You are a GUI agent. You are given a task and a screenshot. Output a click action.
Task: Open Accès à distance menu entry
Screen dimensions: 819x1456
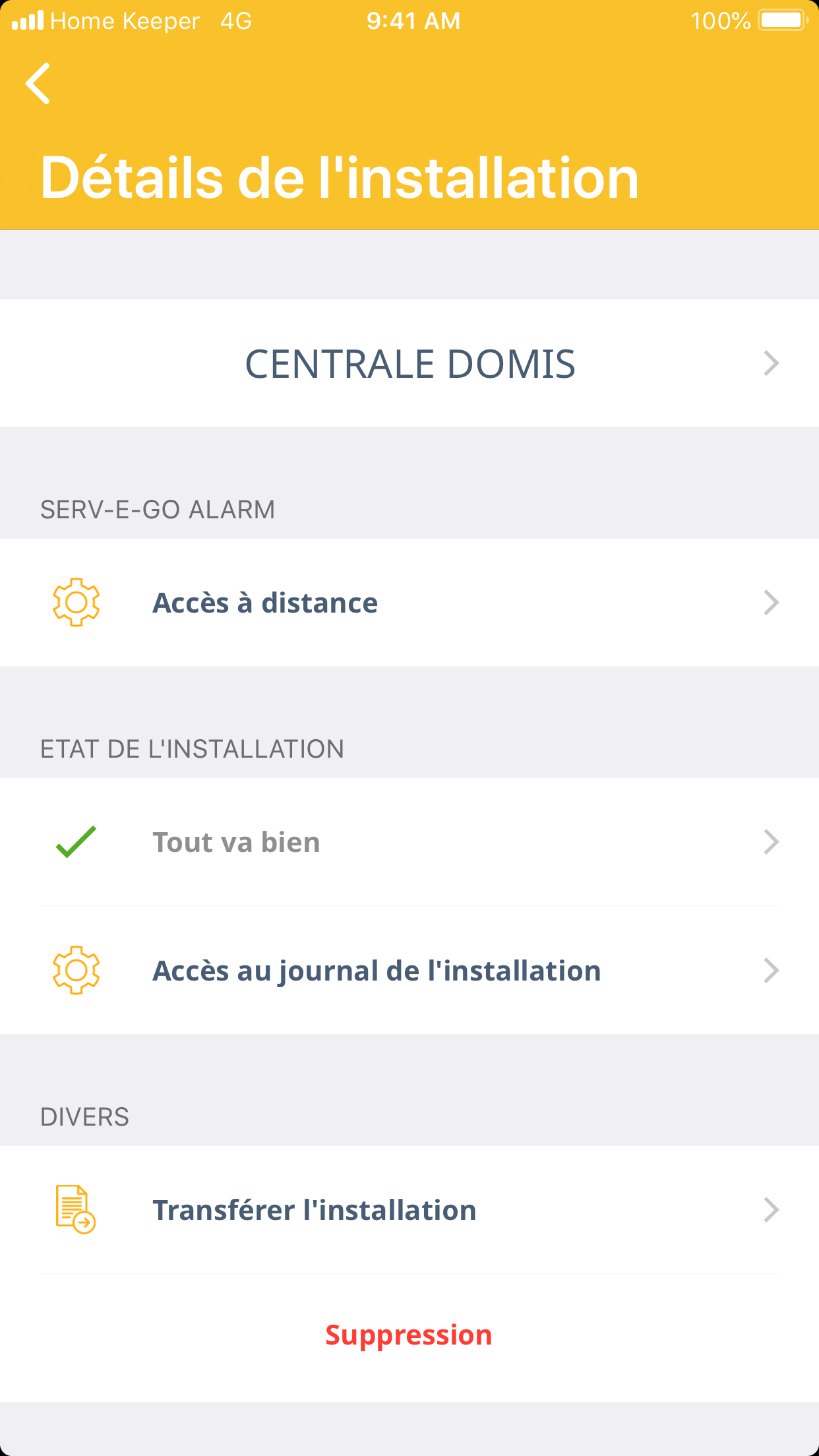[x=265, y=603]
